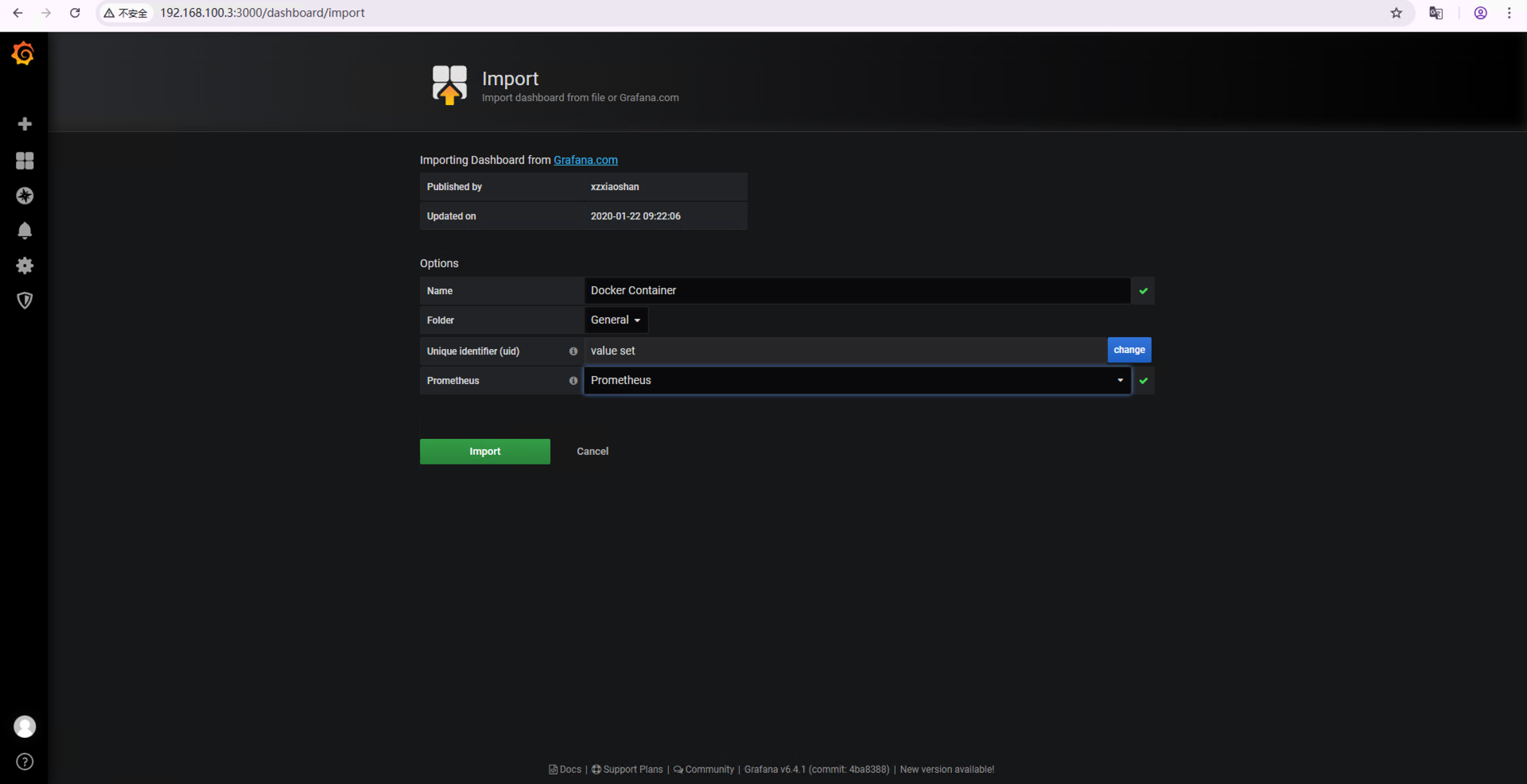Click the New version available! link
This screenshot has height=784, width=1527.
(x=947, y=770)
